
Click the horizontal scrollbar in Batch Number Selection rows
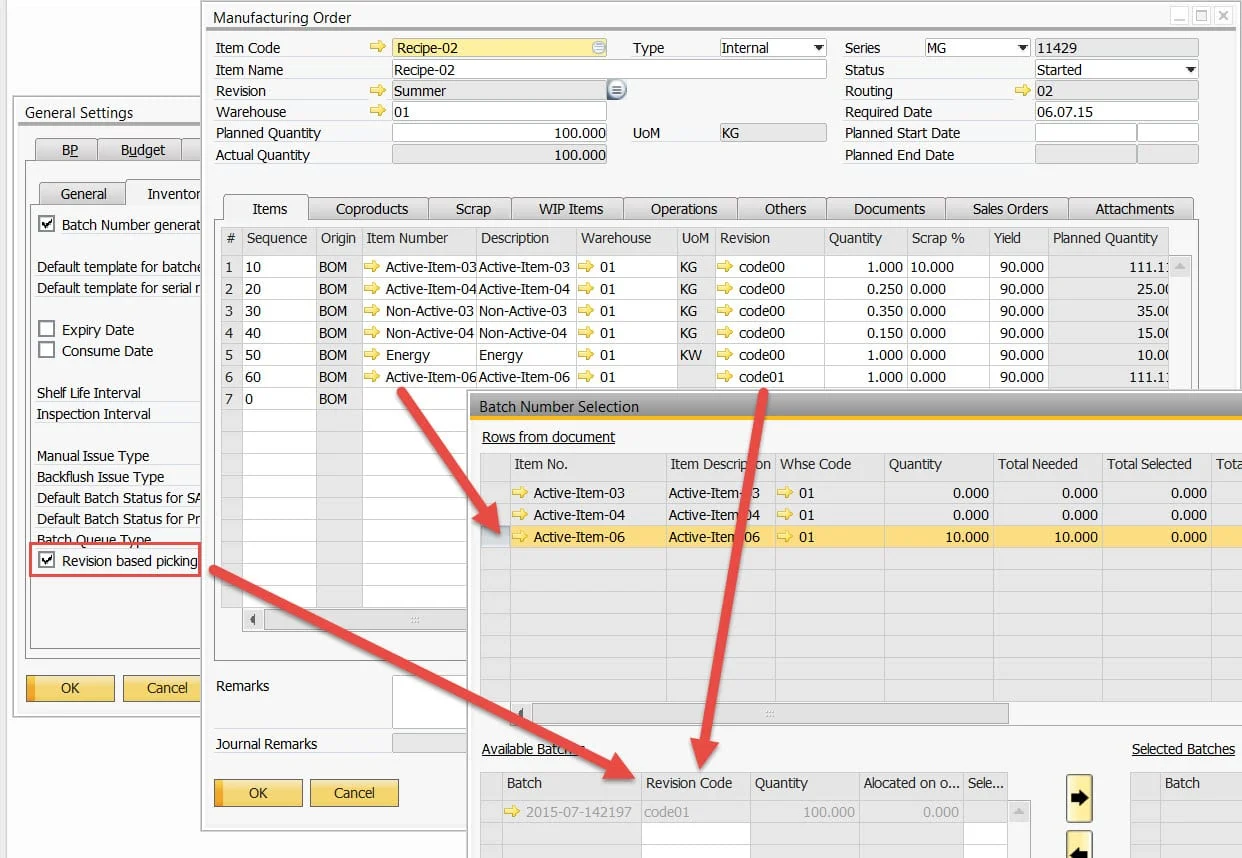pyautogui.click(x=769, y=714)
